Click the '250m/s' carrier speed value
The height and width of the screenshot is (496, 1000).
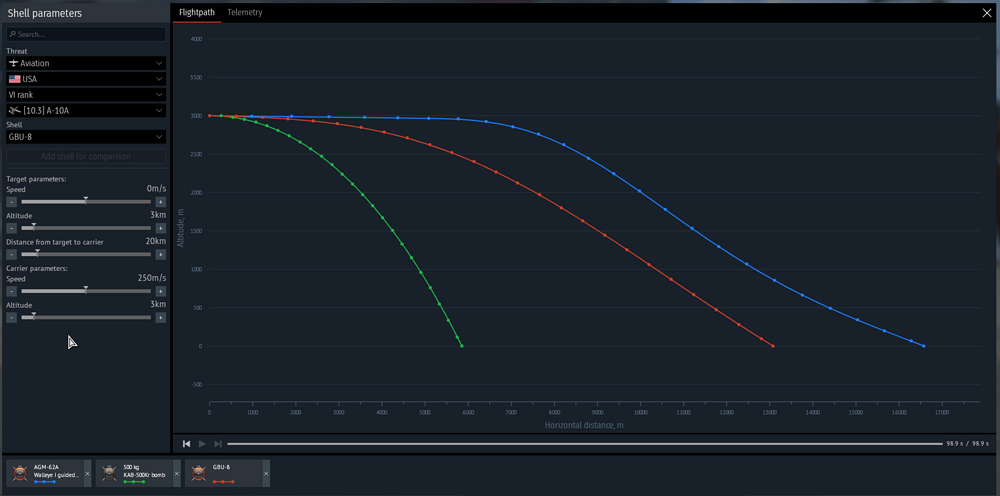point(152,279)
